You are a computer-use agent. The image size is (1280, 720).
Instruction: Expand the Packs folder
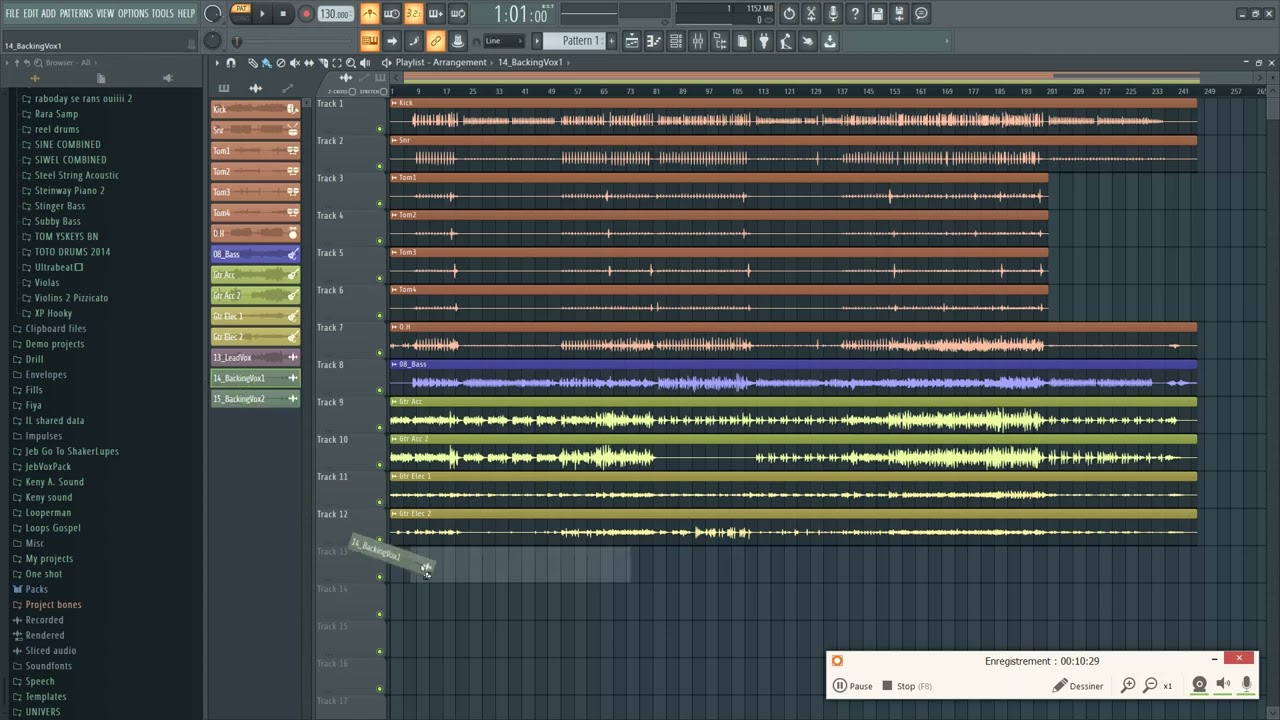click(36, 589)
